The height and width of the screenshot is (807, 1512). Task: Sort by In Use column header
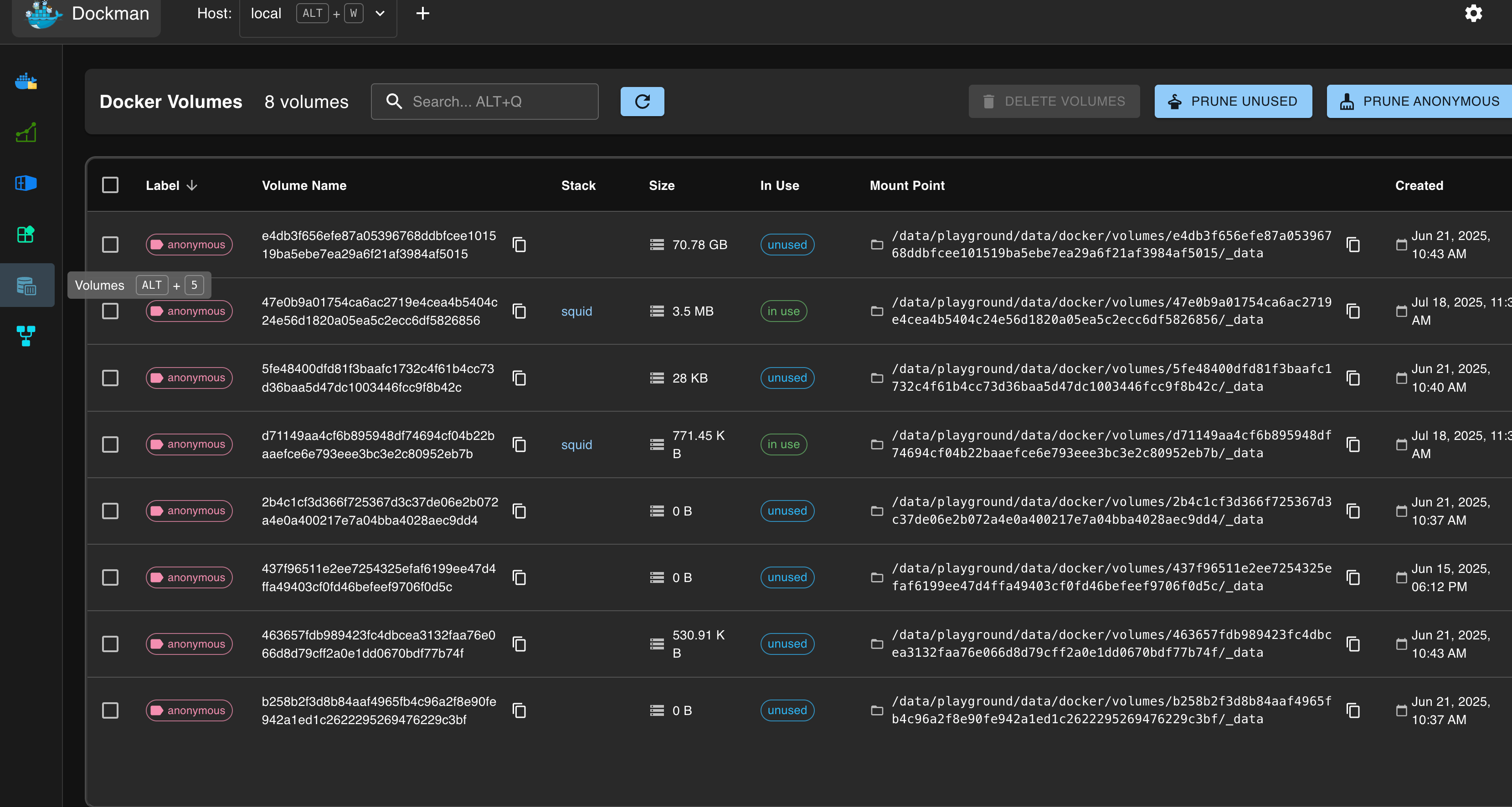coord(780,185)
